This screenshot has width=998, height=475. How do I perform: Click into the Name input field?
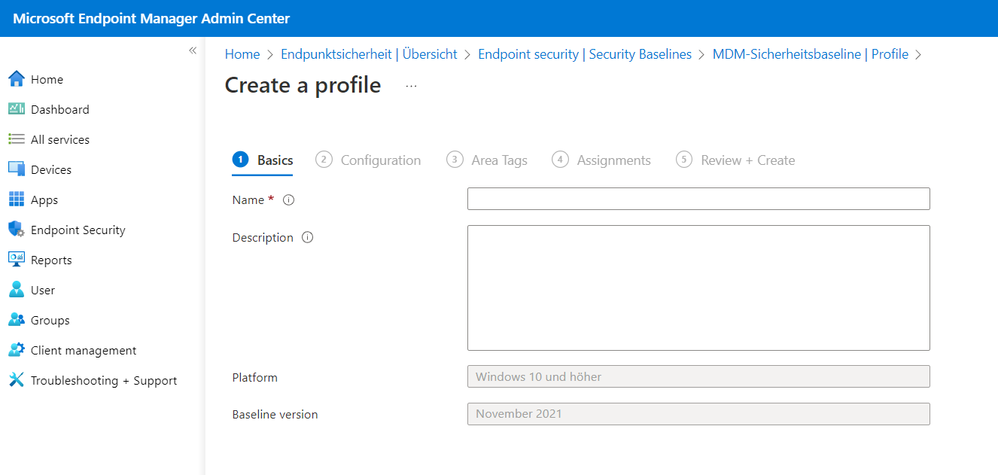(698, 199)
